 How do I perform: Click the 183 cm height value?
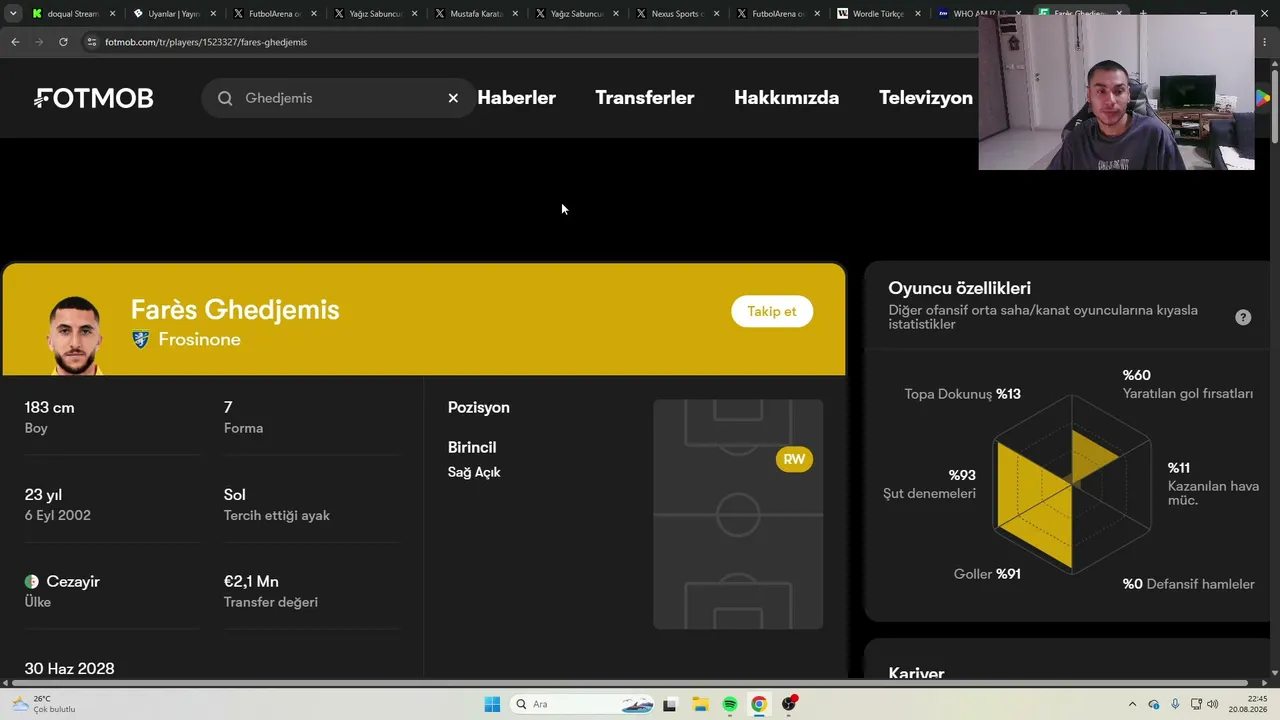(x=49, y=408)
